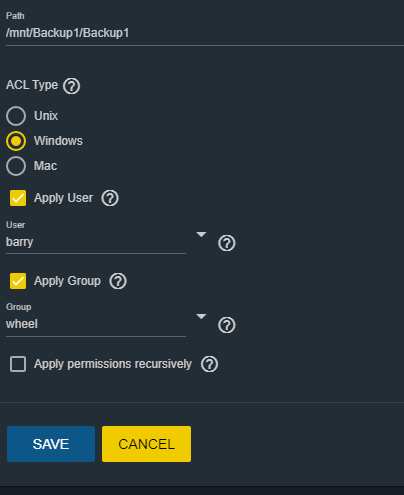Show help for Apply permissions recursively

[x=209, y=364]
